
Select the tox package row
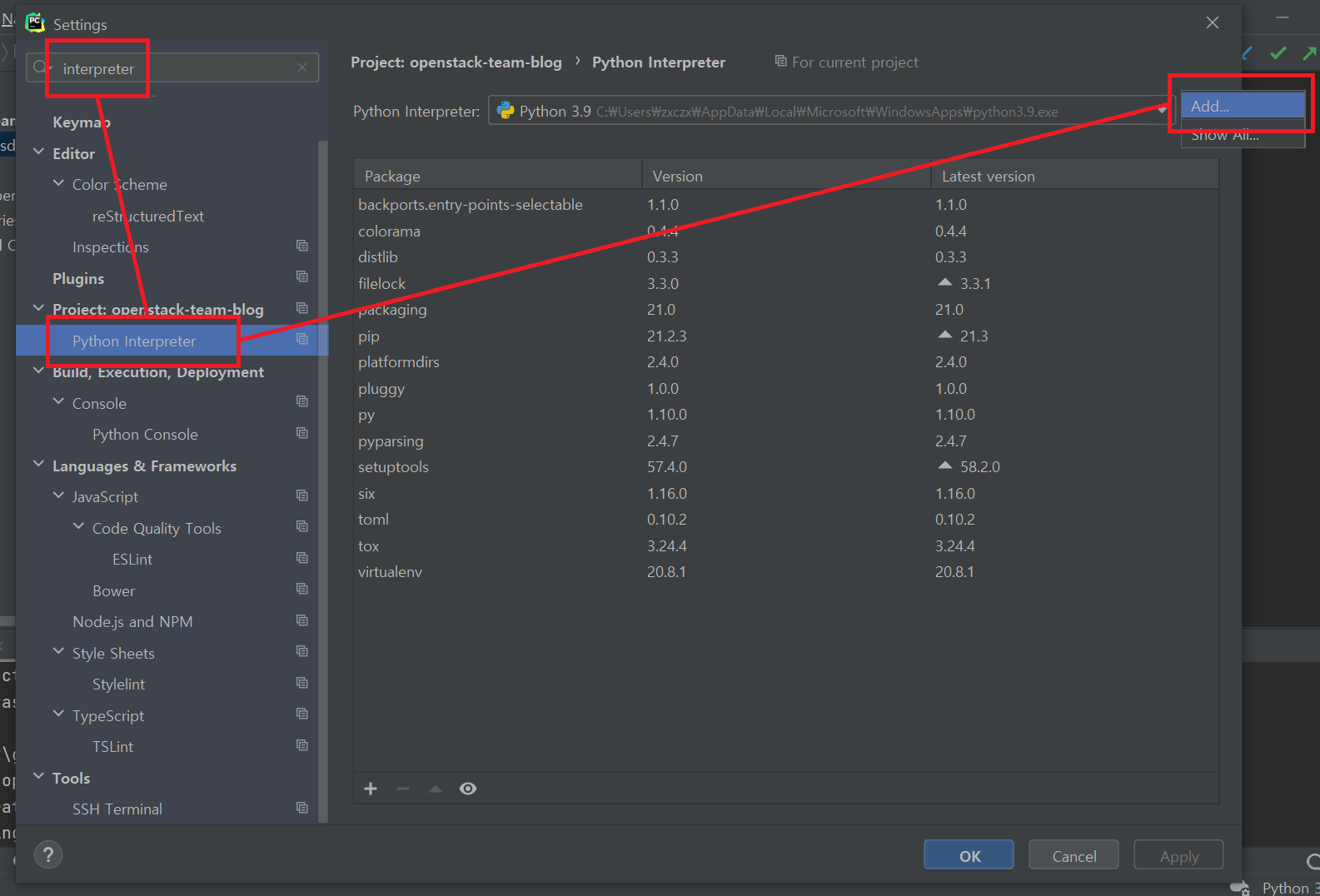coord(786,546)
